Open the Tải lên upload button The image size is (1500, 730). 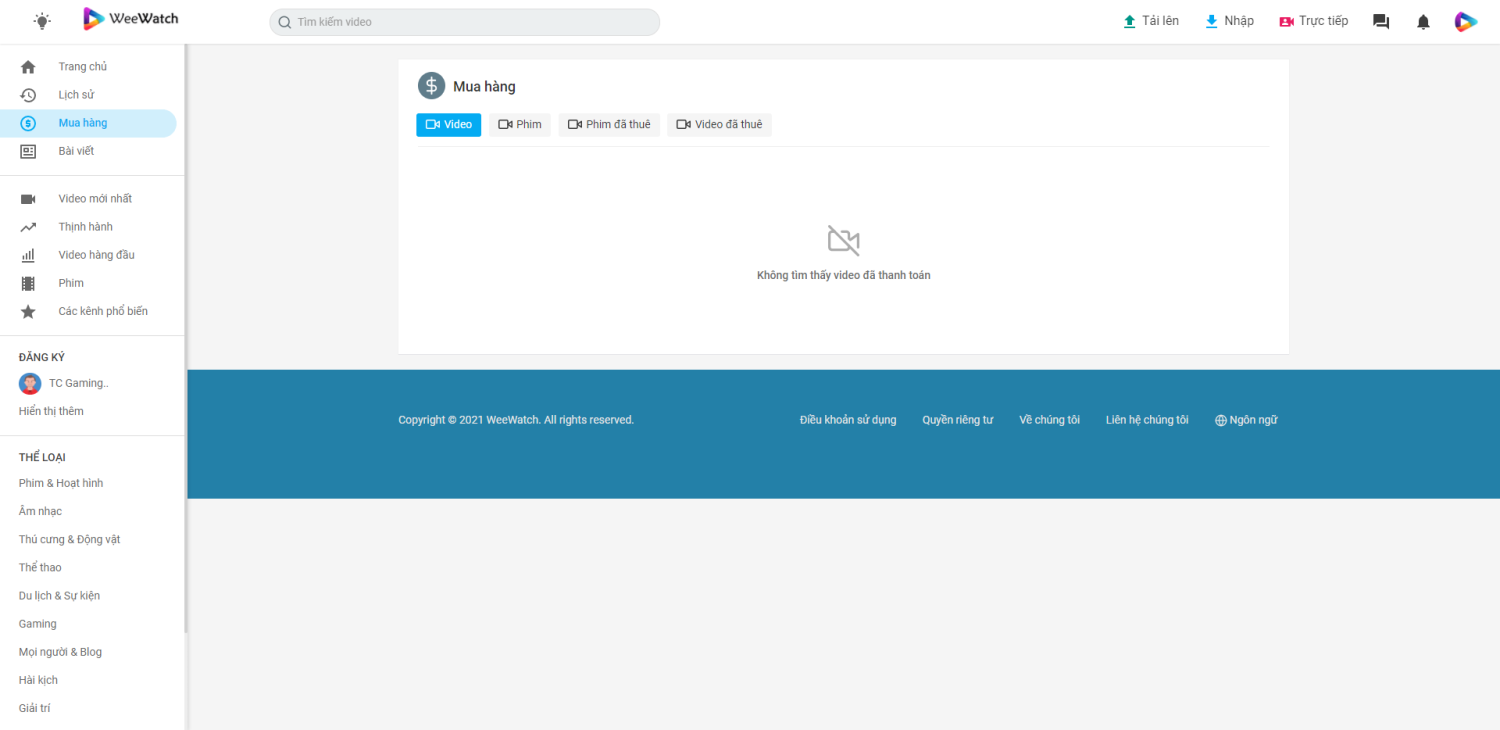pos(1151,21)
